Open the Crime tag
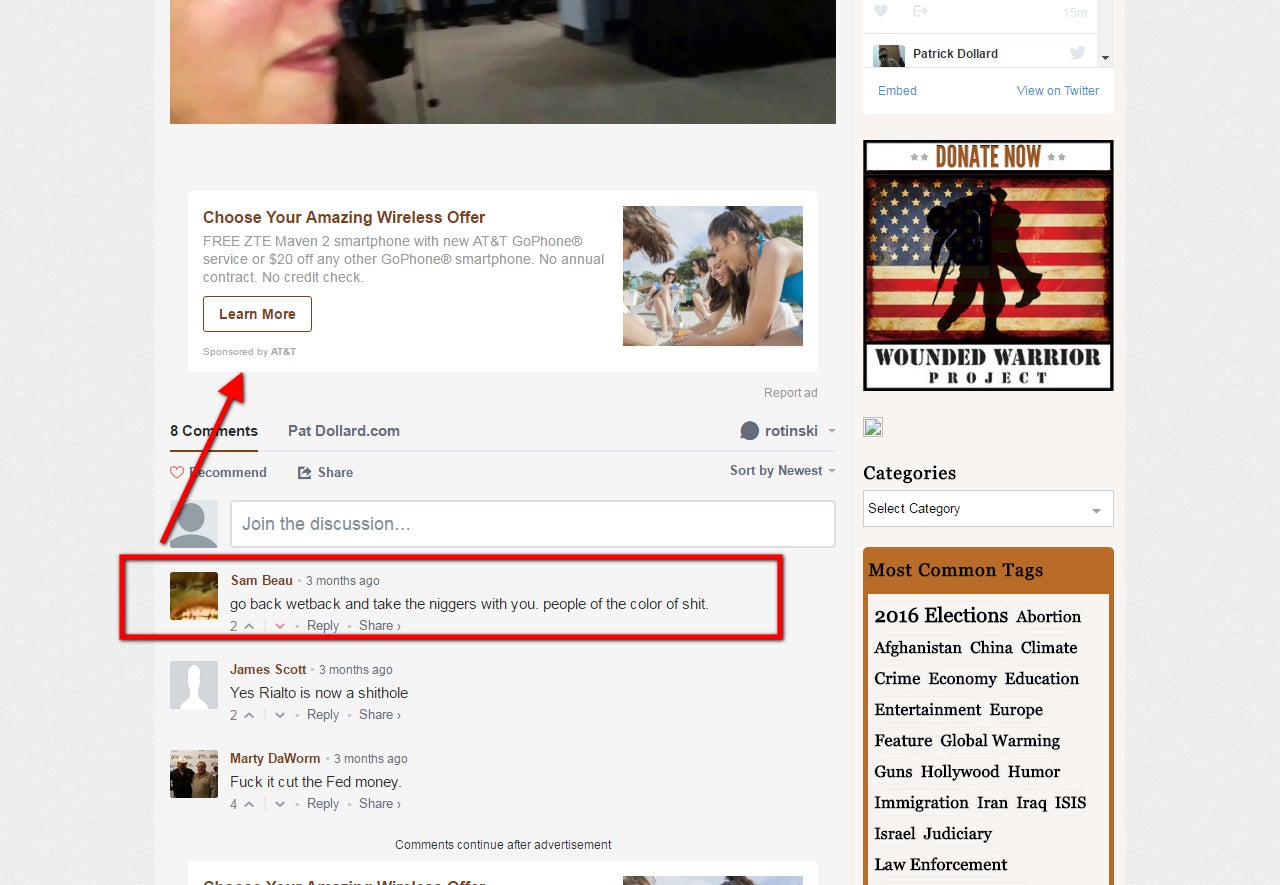Image resolution: width=1280 pixels, height=885 pixels. point(897,679)
